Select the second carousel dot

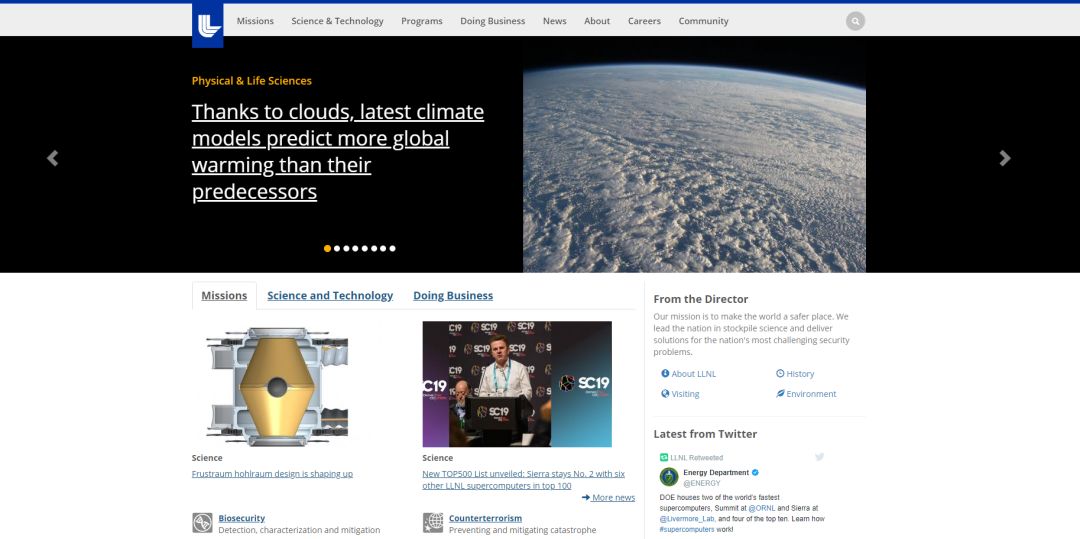coord(337,249)
